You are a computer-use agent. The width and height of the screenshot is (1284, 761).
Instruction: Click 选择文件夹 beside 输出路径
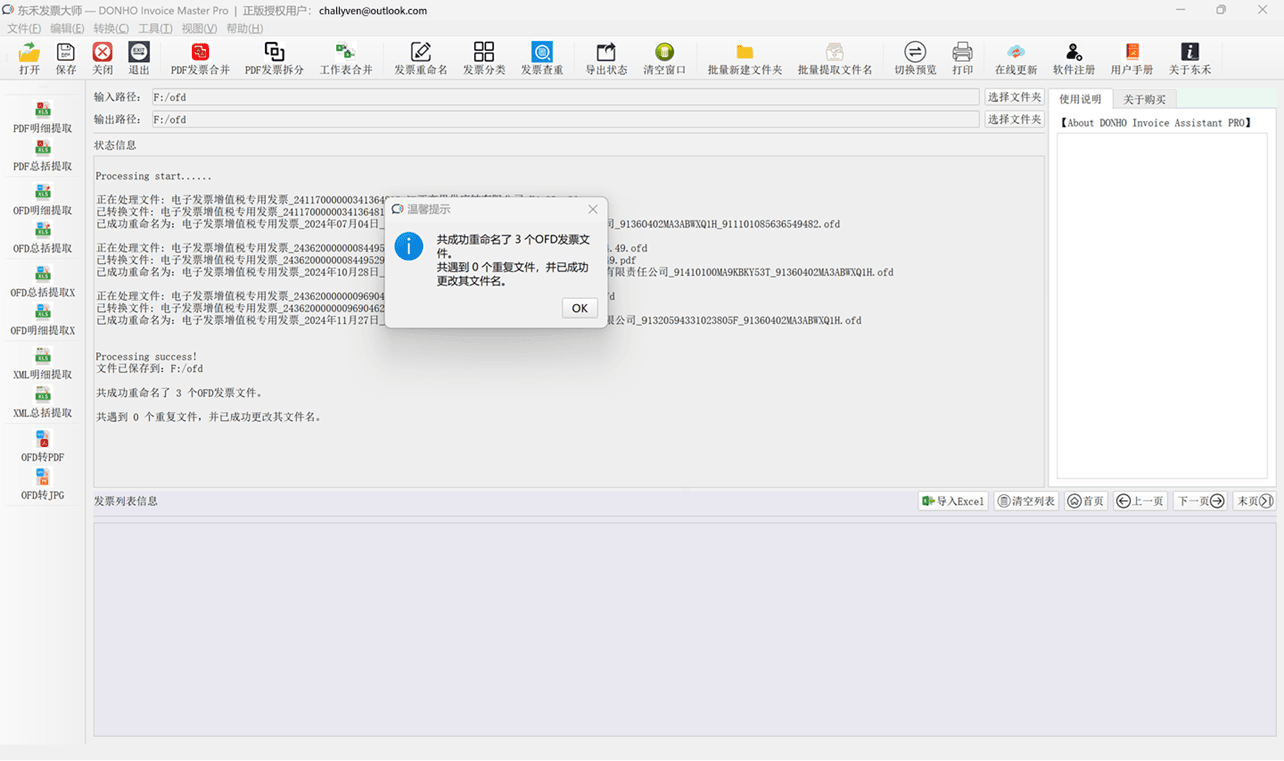[1014, 119]
